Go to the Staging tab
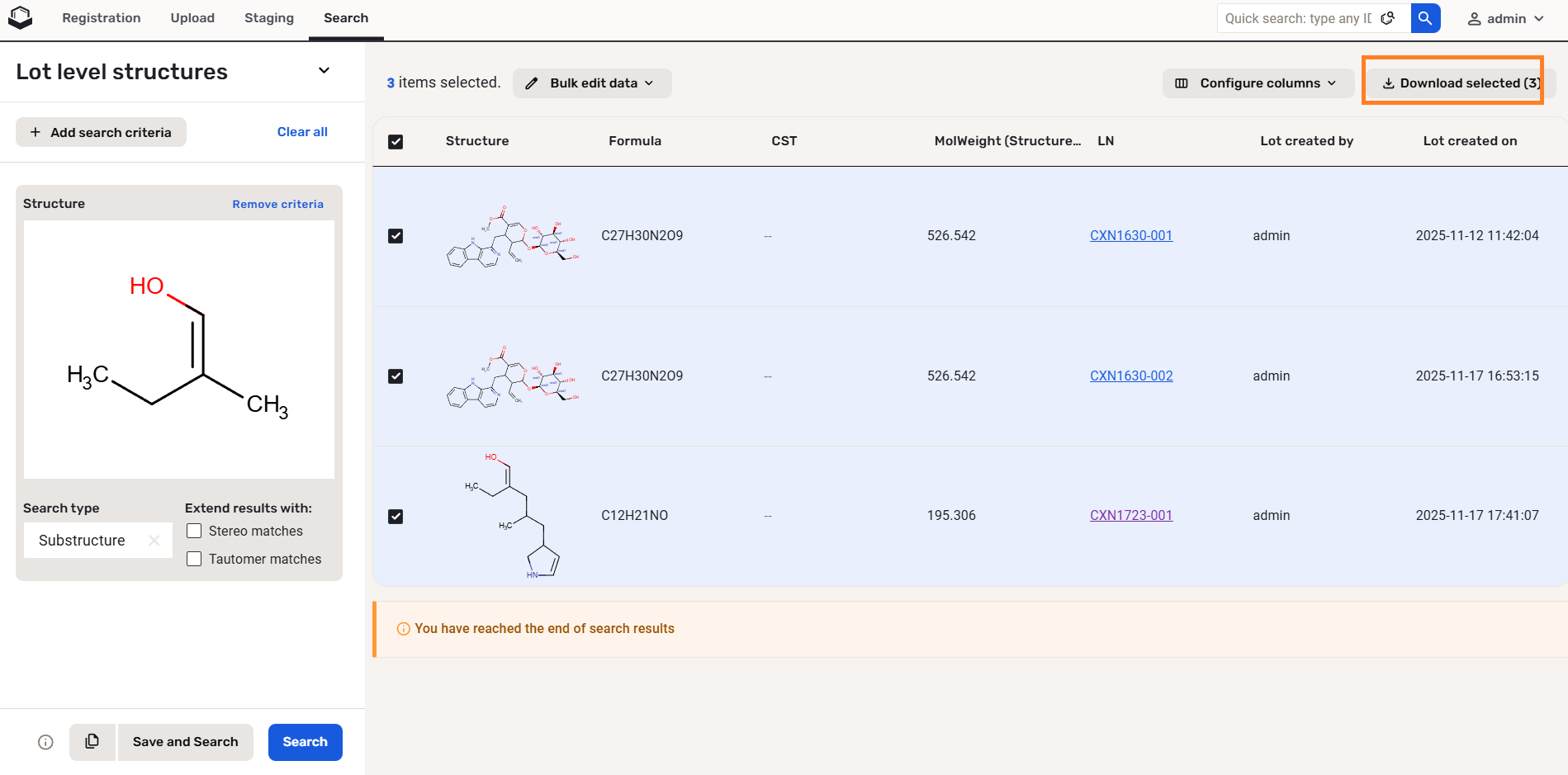The width and height of the screenshot is (1568, 775). coord(268,18)
